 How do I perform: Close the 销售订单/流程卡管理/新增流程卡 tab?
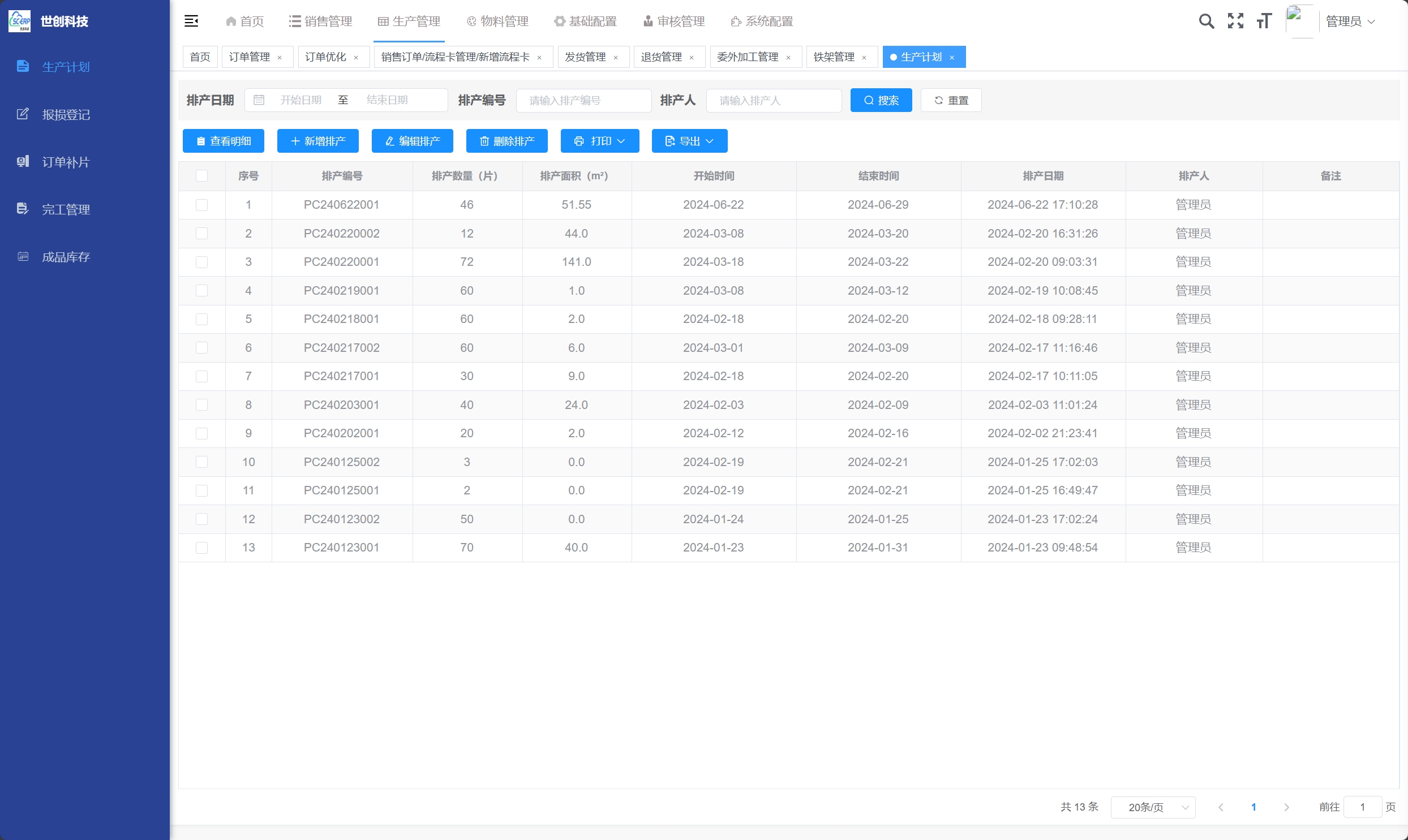[539, 57]
